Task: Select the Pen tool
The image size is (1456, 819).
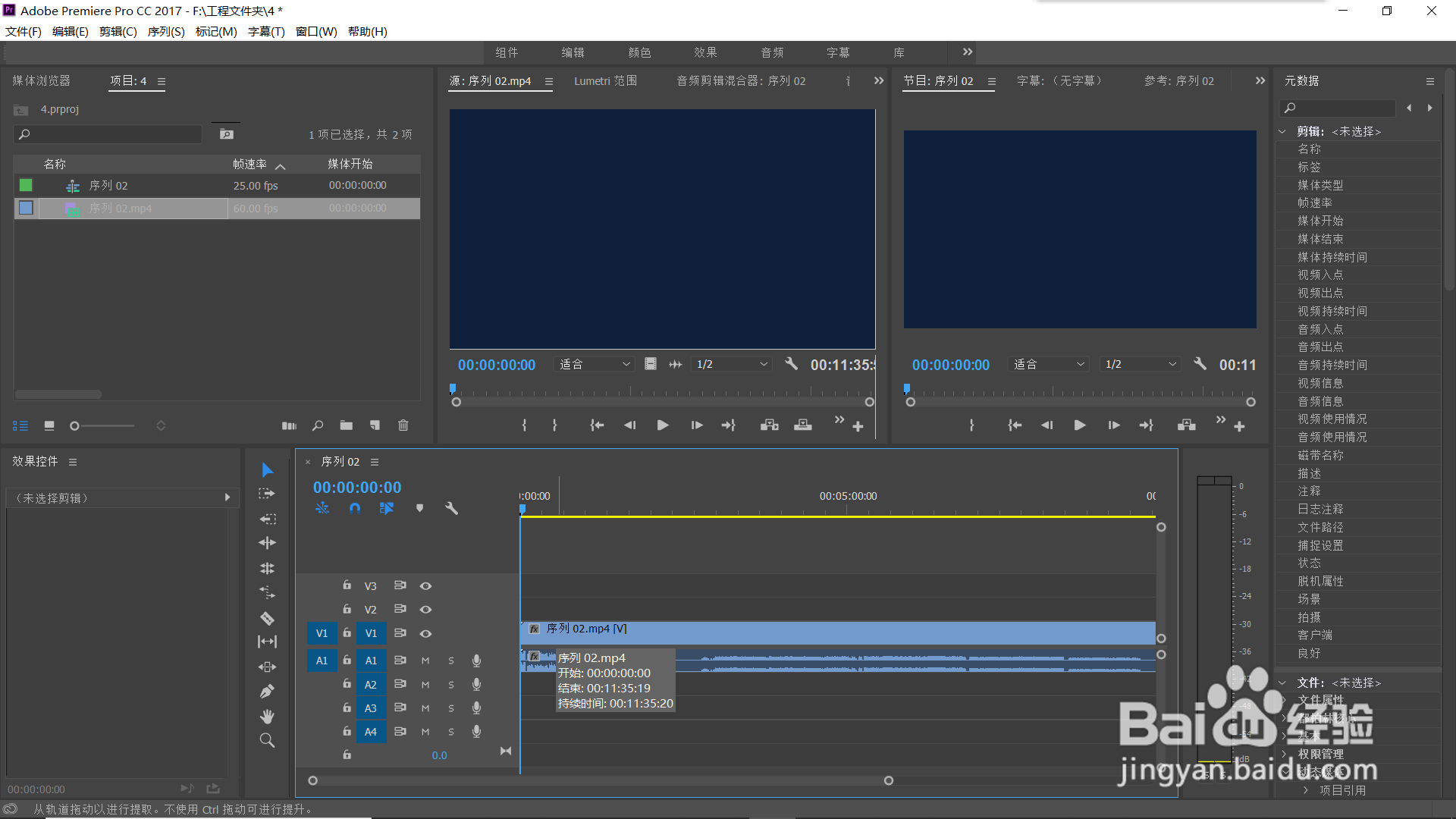Action: [x=267, y=692]
